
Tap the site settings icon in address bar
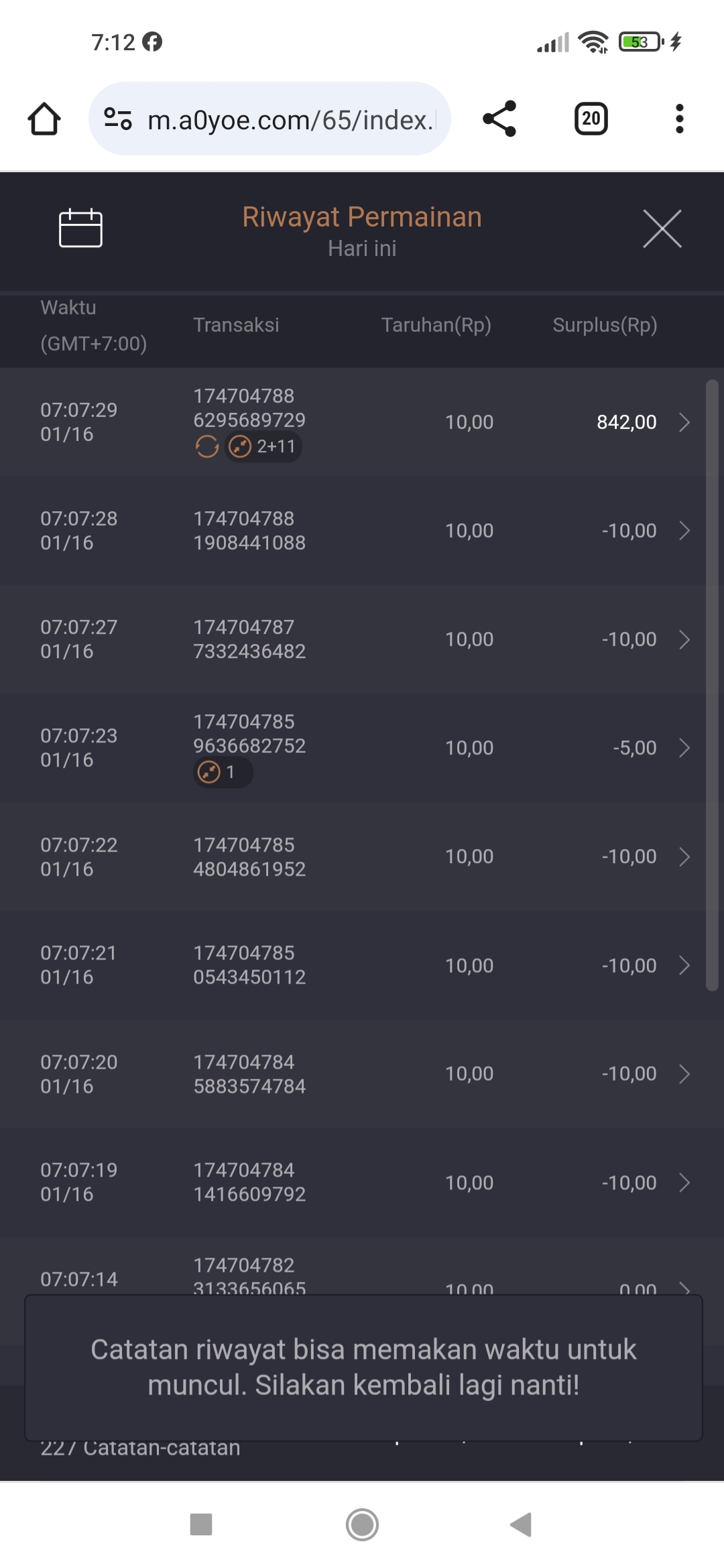click(x=118, y=119)
